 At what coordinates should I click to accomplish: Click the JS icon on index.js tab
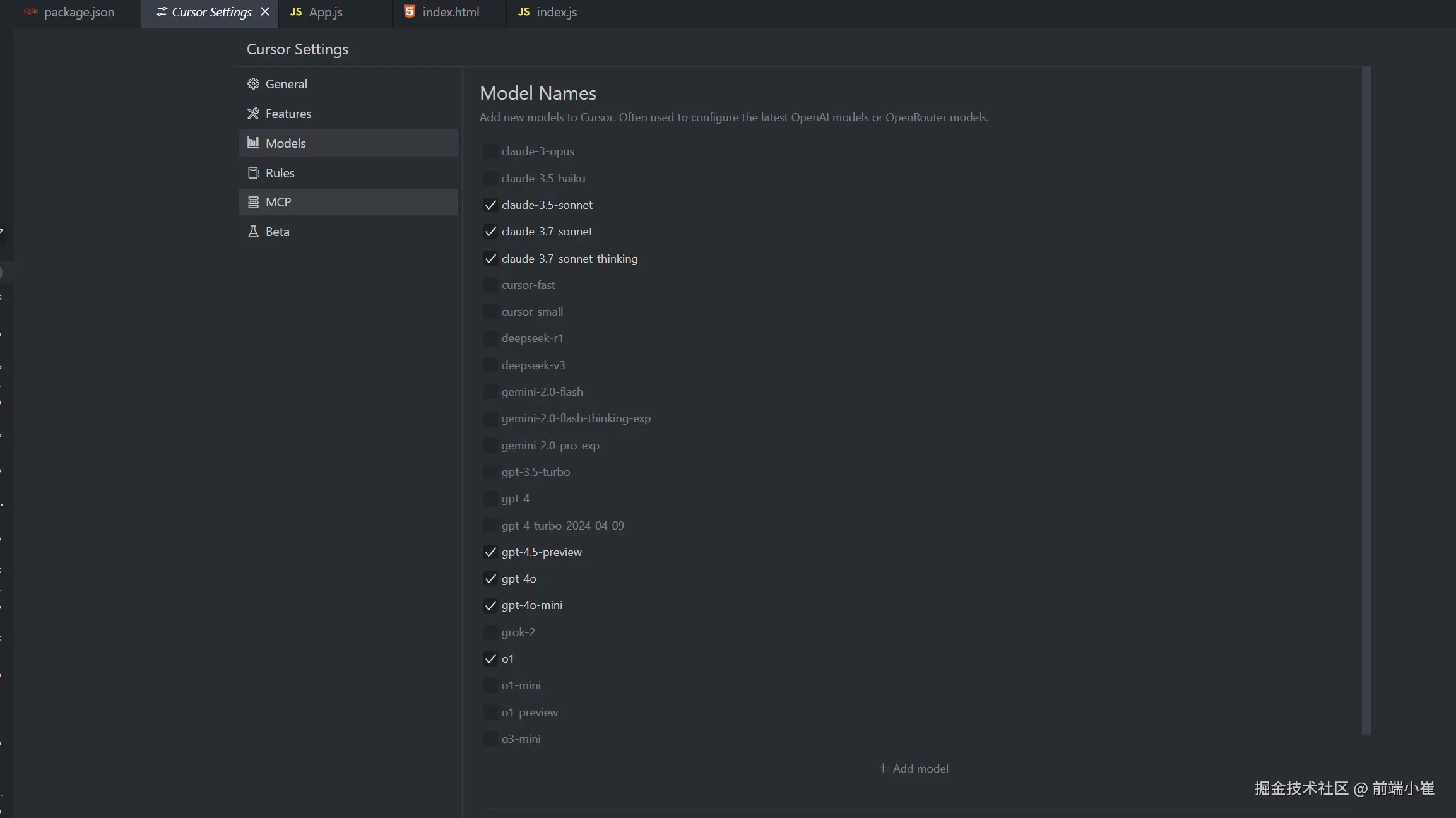[524, 12]
